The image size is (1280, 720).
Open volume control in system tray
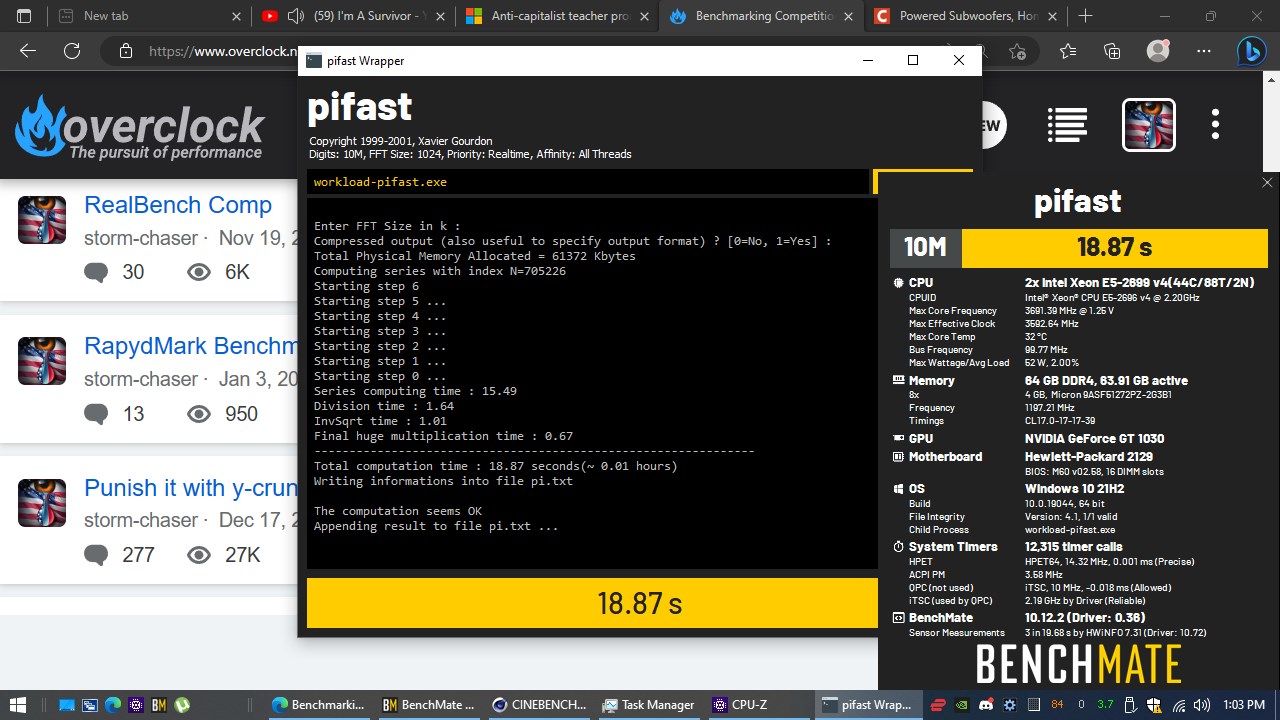click(1203, 705)
